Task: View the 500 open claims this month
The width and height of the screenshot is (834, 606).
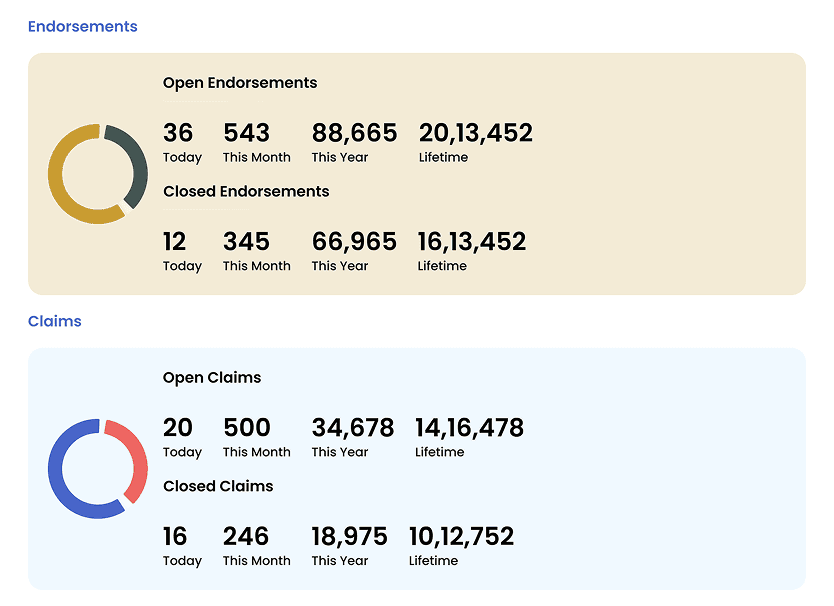Action: [246, 428]
